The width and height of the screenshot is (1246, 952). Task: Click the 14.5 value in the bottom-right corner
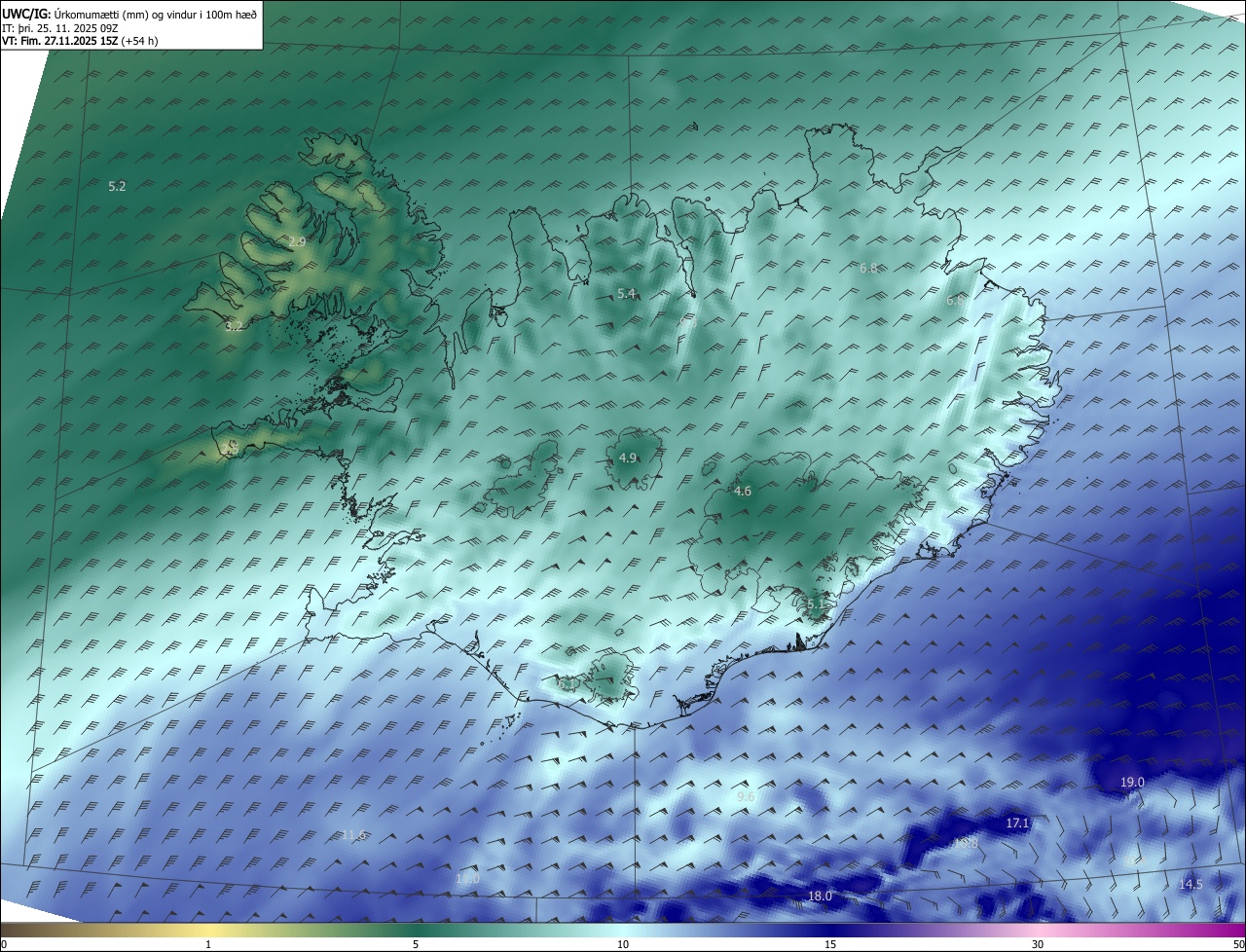click(x=1191, y=885)
